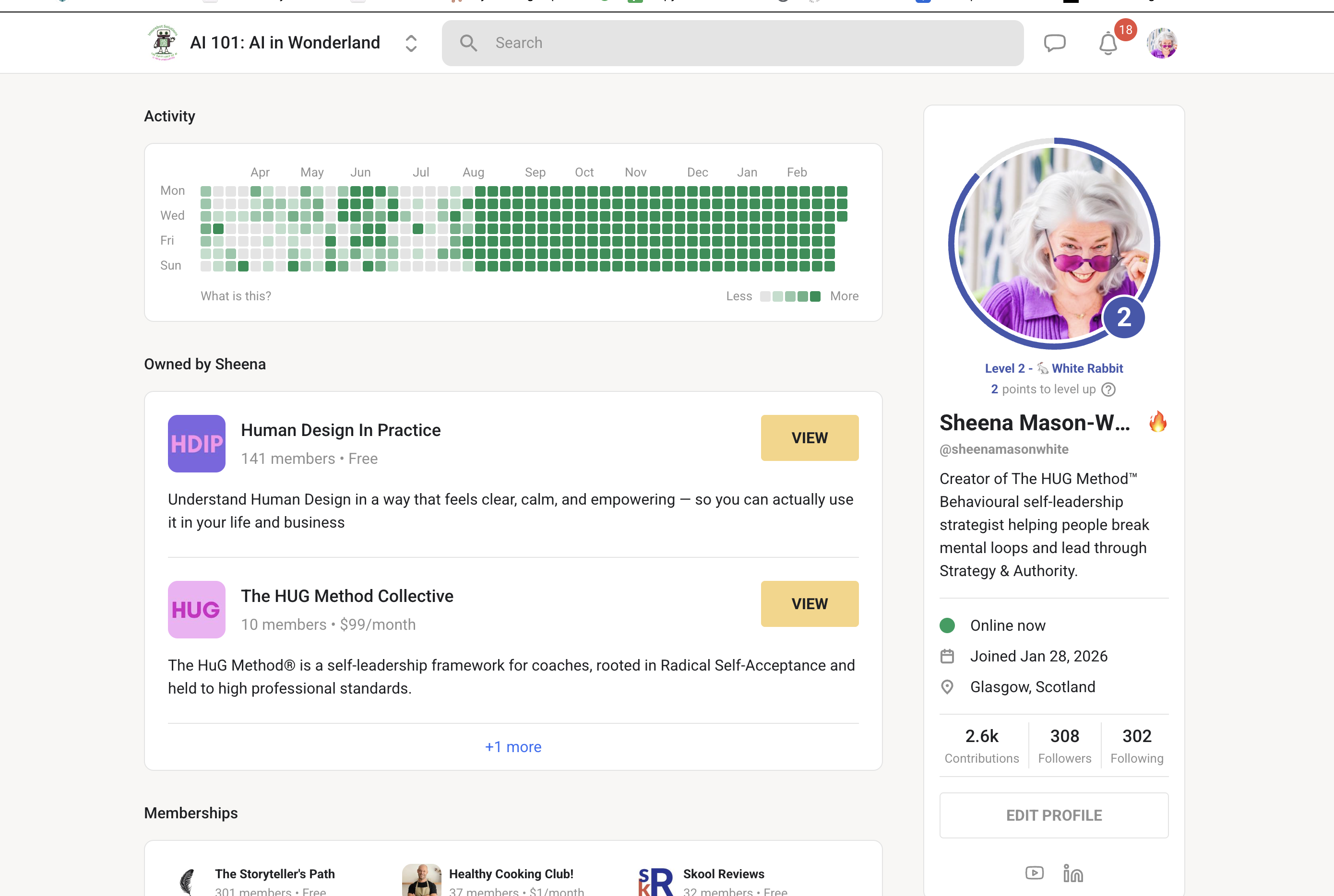Click the AI 101 community logo

164,43
